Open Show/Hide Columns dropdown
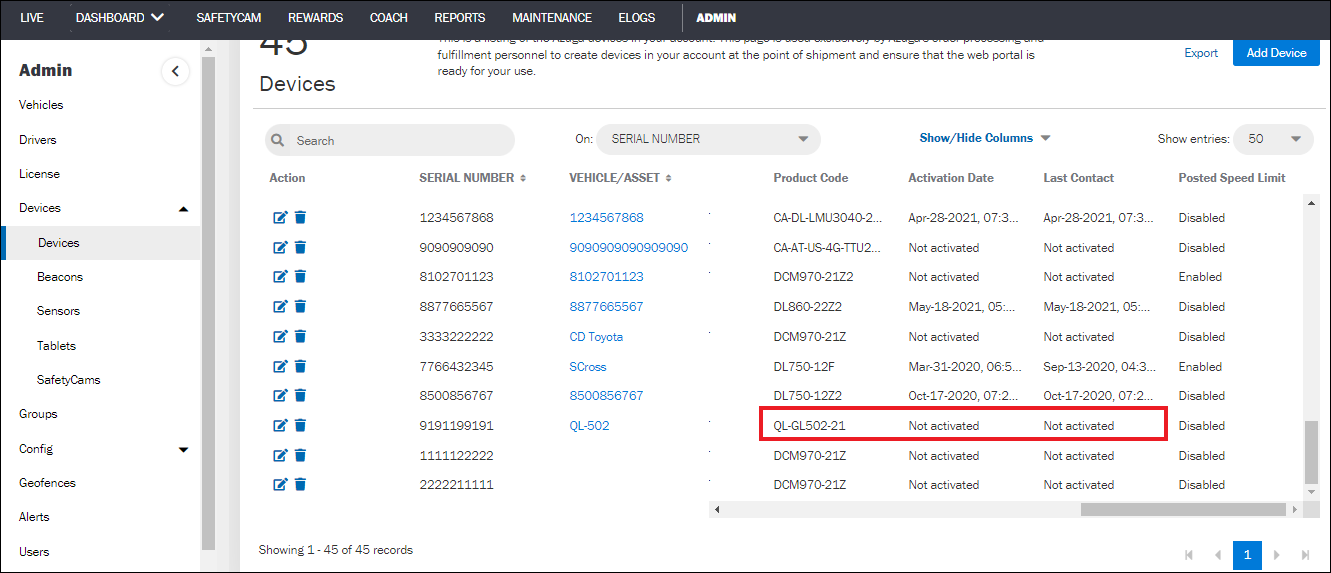 pyautogui.click(x=985, y=138)
